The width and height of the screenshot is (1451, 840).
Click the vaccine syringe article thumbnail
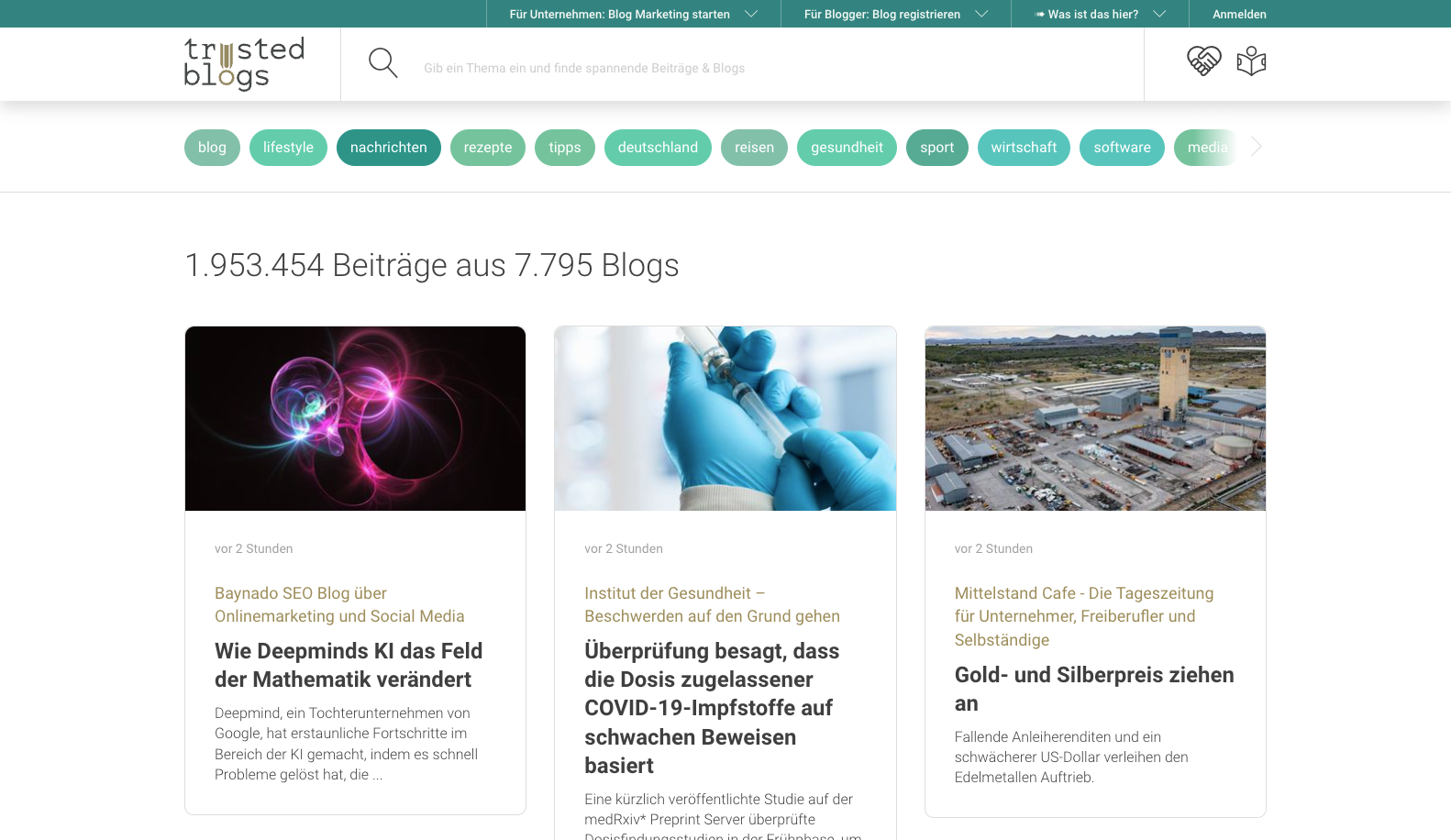point(725,418)
